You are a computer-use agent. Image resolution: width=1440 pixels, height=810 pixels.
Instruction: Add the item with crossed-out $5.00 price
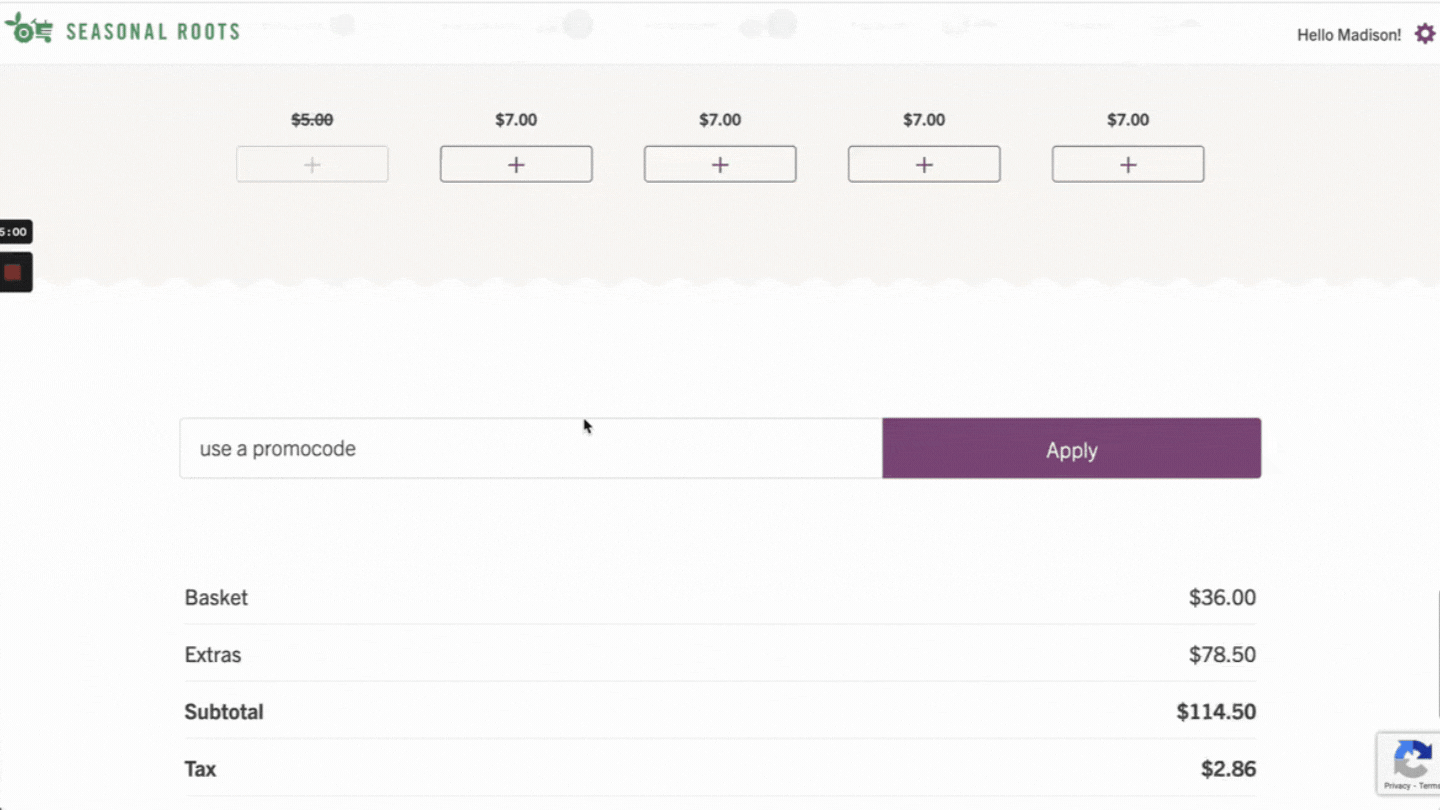pyautogui.click(x=312, y=165)
